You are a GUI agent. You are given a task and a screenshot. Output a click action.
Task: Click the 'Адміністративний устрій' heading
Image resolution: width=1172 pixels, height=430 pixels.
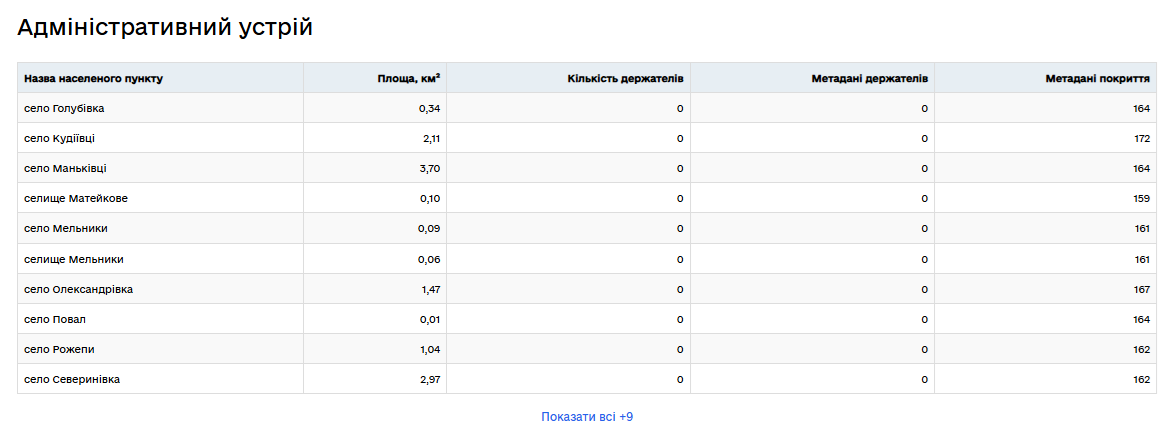pyautogui.click(x=165, y=28)
